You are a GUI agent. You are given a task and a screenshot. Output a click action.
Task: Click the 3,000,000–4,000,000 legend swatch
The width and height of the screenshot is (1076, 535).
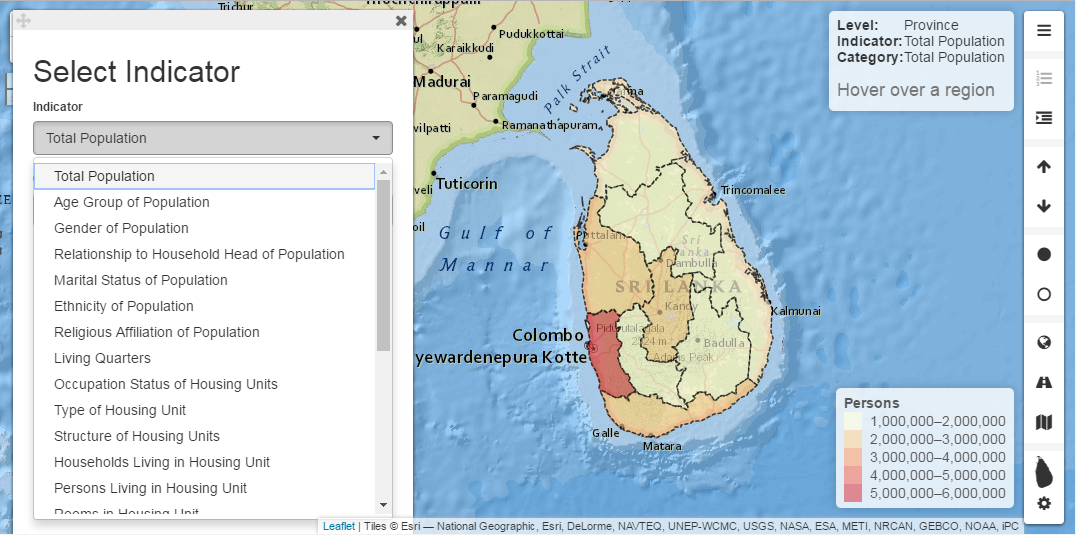[853, 457]
